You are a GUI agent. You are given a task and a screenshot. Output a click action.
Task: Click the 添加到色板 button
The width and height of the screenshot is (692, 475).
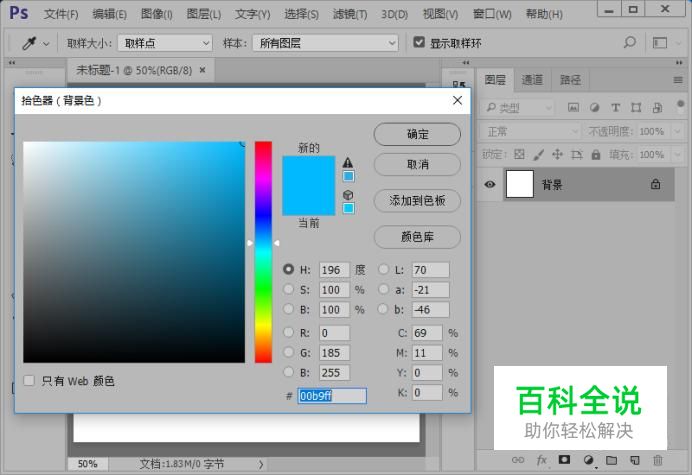point(417,201)
